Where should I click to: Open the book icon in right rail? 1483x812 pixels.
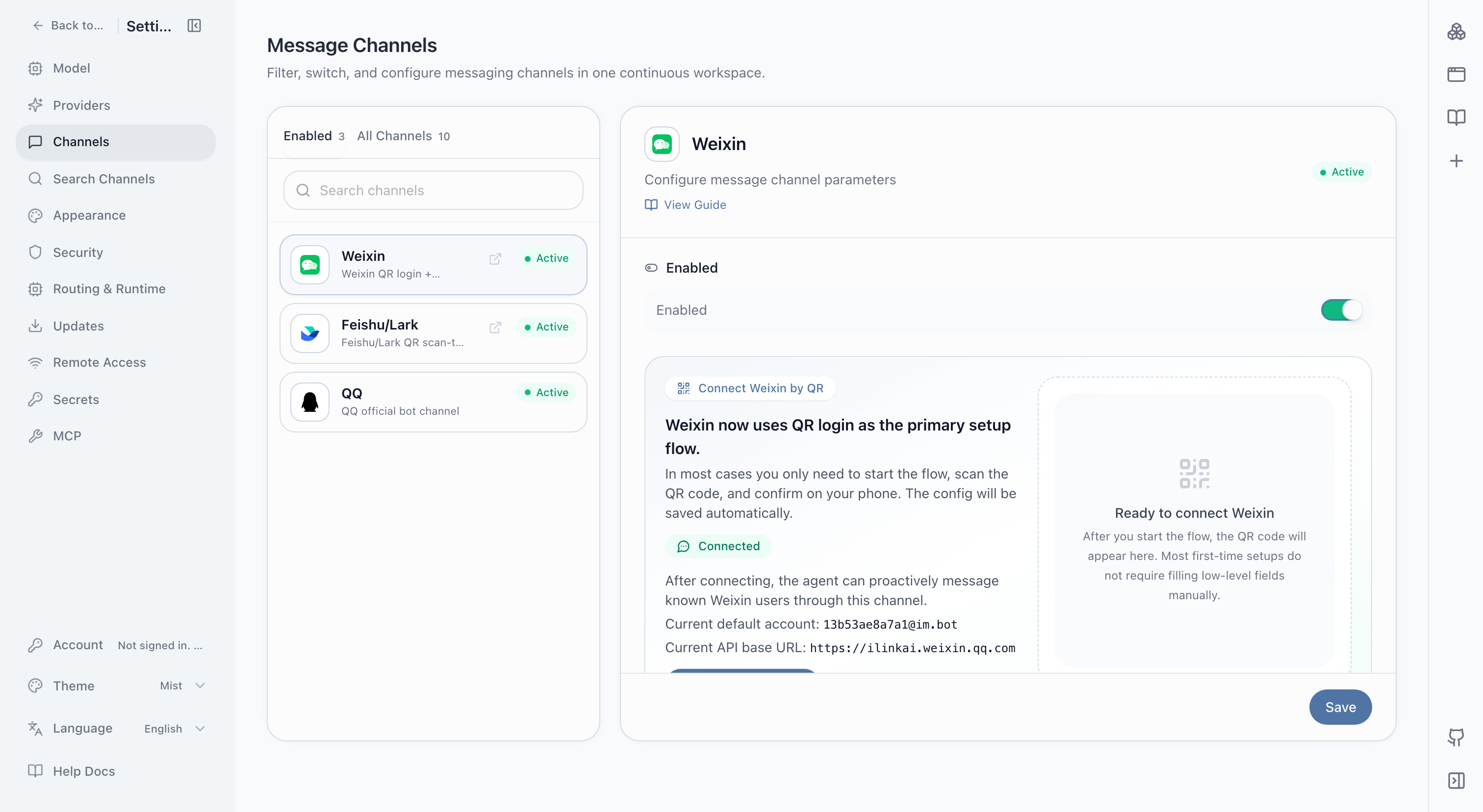[x=1456, y=117]
